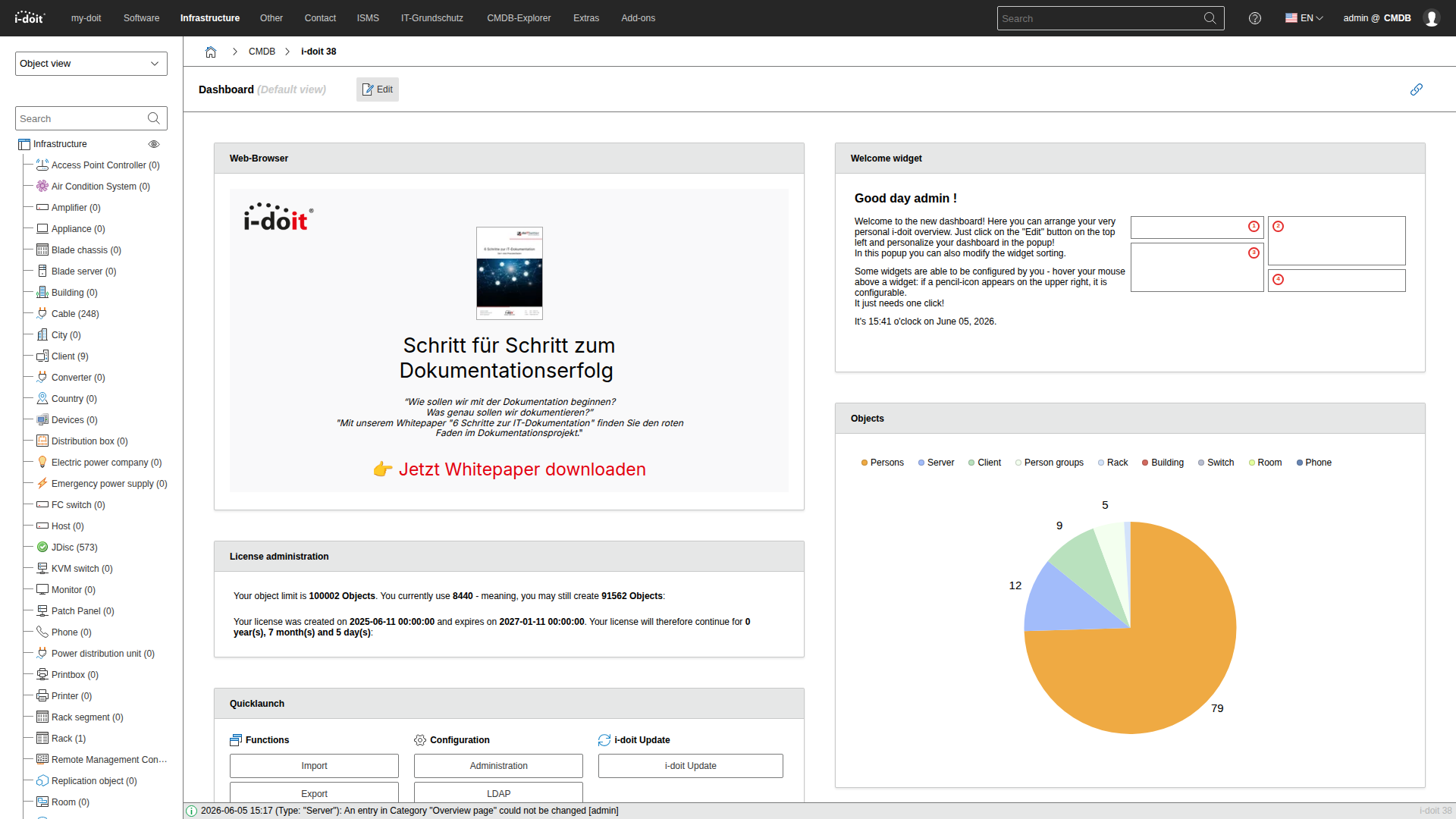Click the Edit dashboard button
Image resolution: width=1456 pixels, height=819 pixels.
[x=378, y=89]
